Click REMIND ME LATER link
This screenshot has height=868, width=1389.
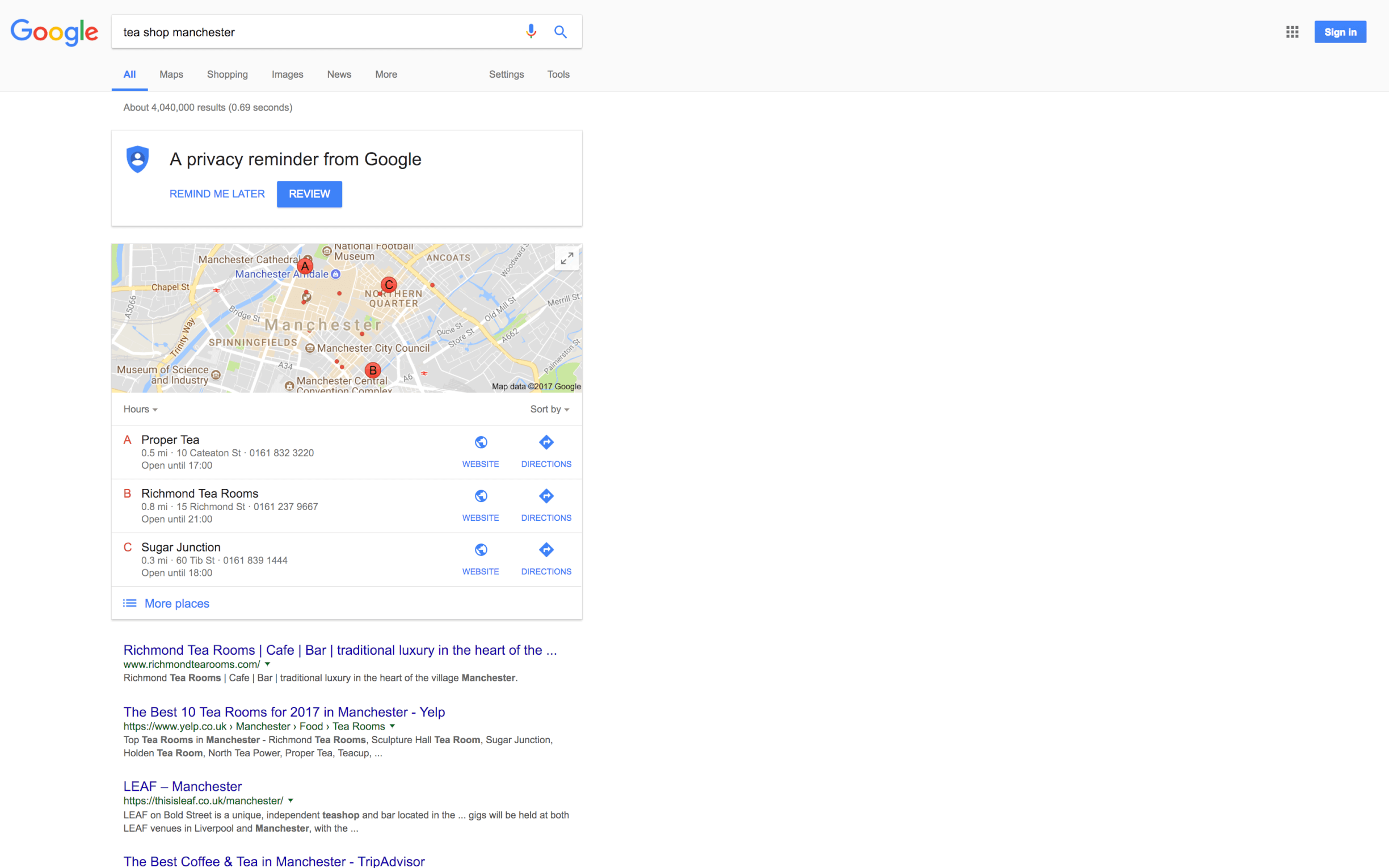pos(217,194)
